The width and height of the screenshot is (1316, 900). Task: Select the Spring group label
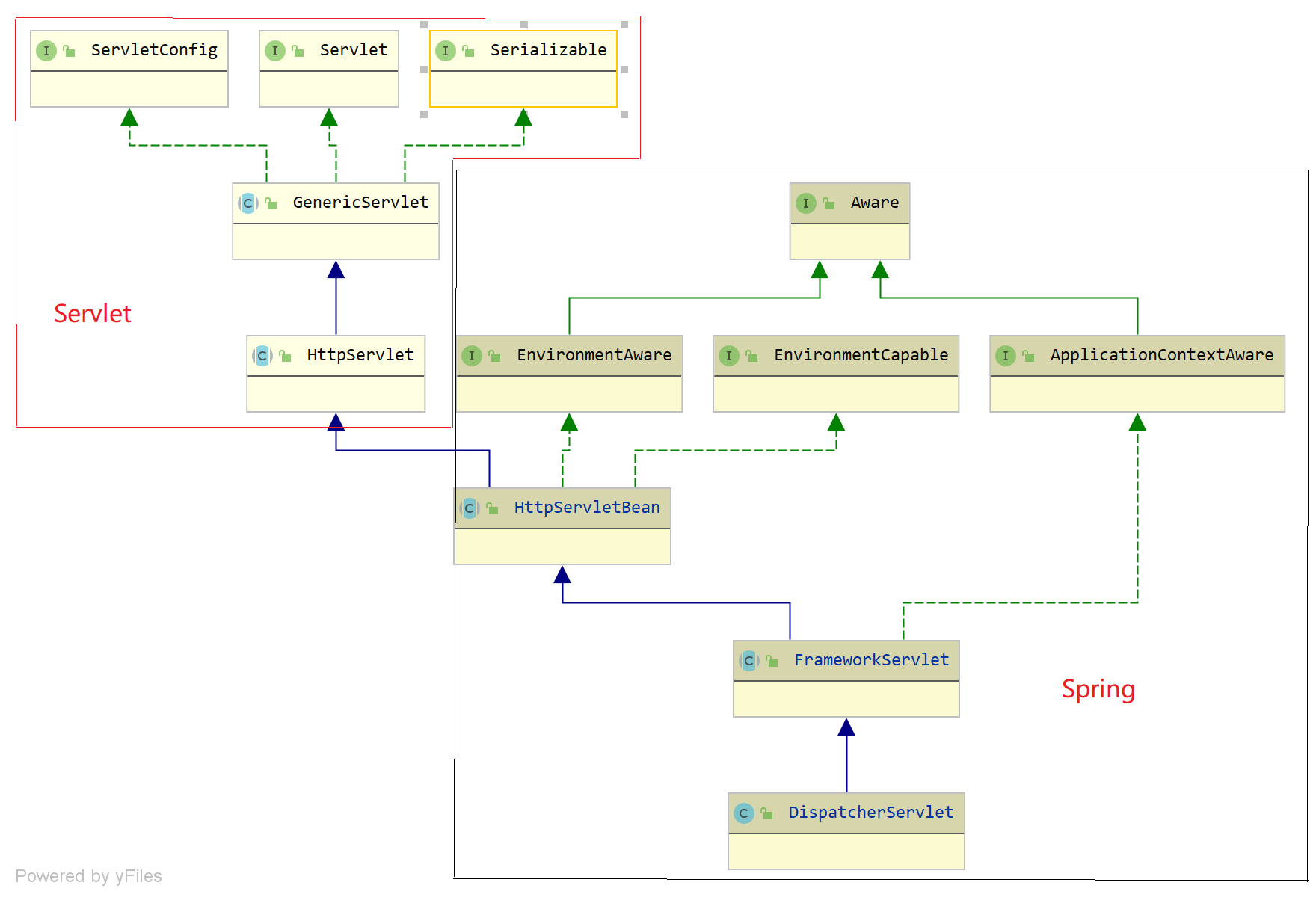tap(1099, 690)
